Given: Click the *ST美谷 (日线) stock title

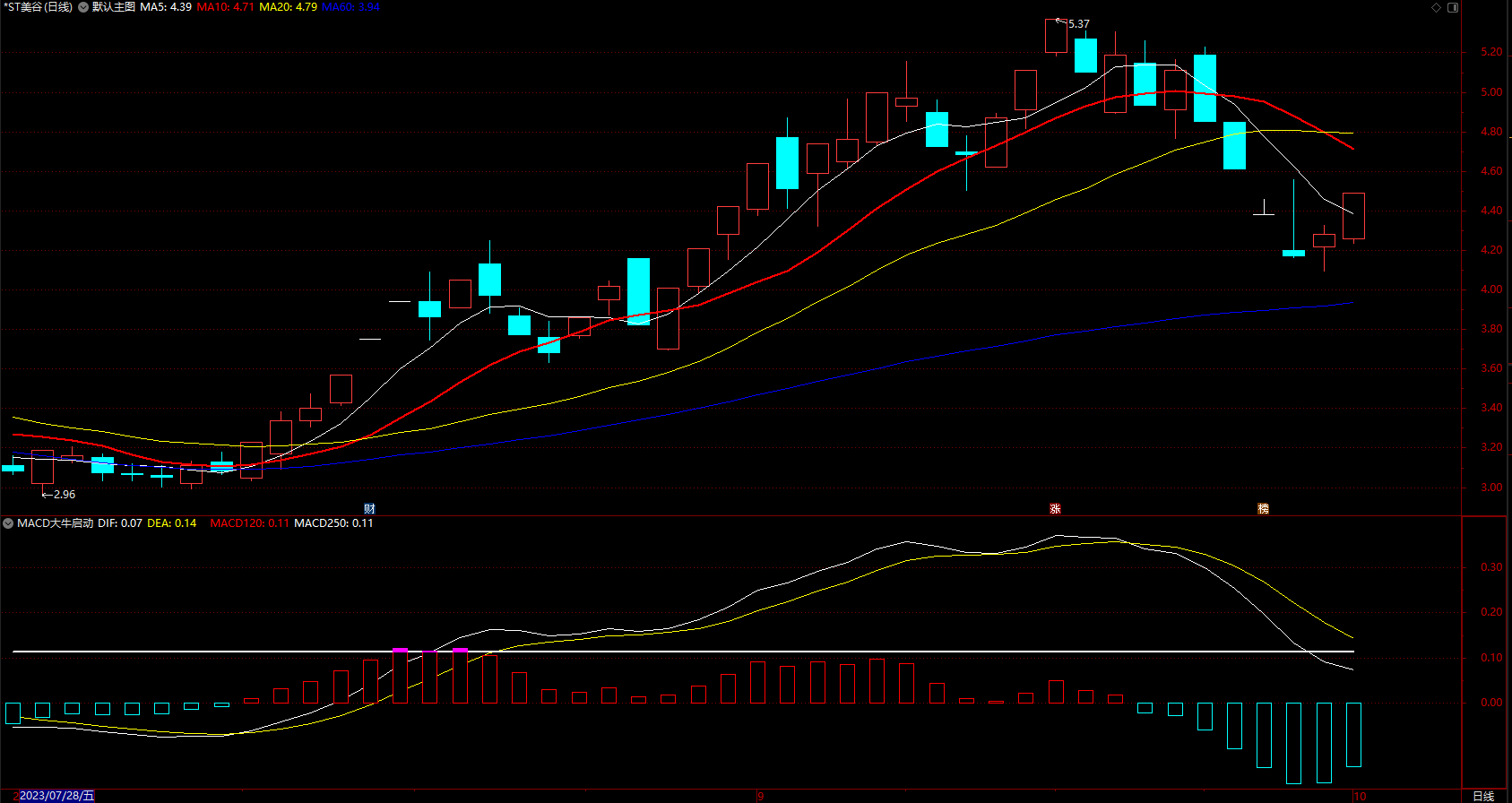Looking at the screenshot, I should coord(39,7).
